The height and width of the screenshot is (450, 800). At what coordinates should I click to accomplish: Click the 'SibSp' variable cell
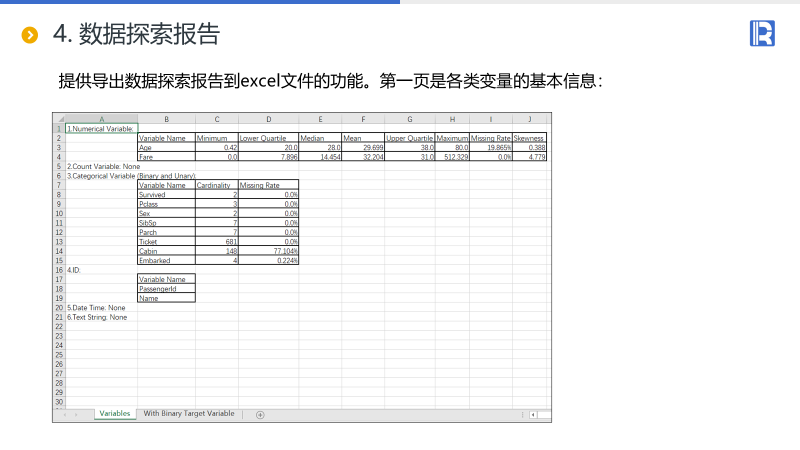tap(166, 223)
